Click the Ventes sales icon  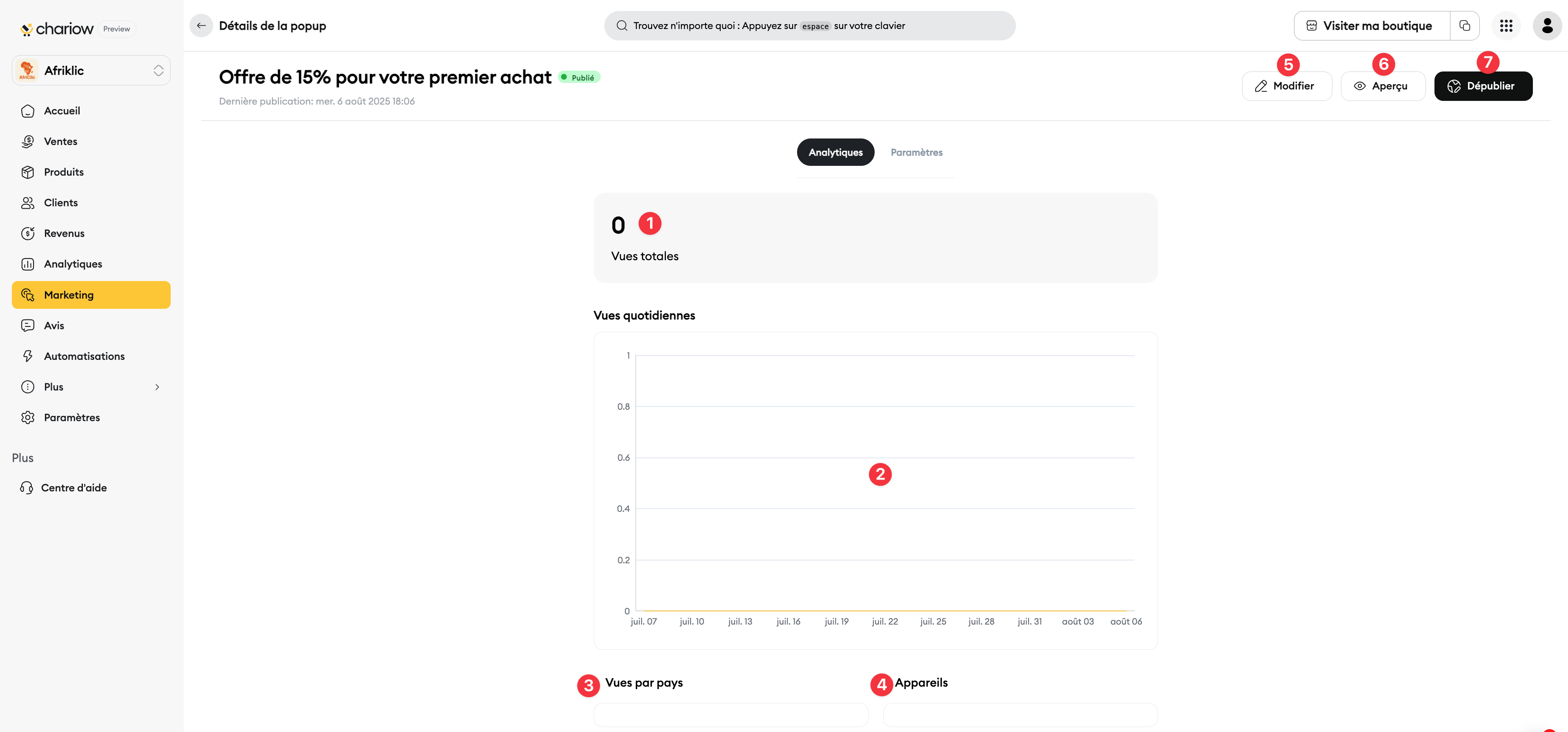pos(27,141)
